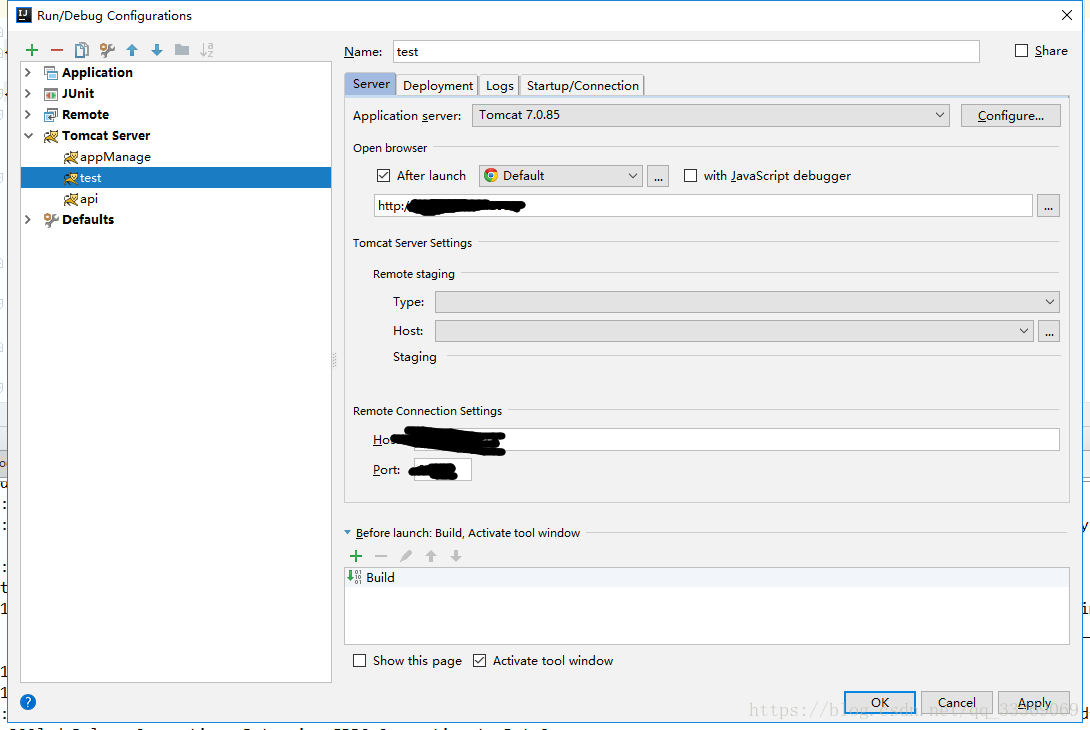Sort configurations alphabetically
This screenshot has width=1090, height=730.
click(206, 50)
